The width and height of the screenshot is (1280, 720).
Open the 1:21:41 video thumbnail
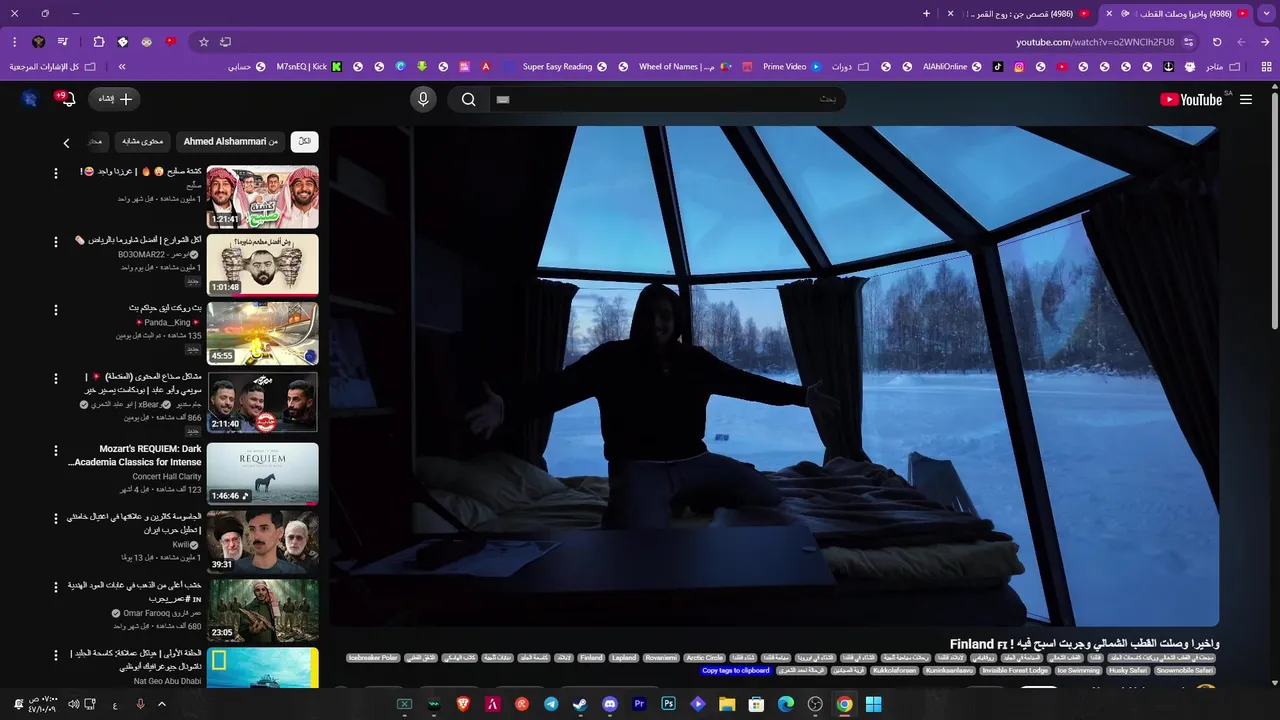(x=262, y=197)
